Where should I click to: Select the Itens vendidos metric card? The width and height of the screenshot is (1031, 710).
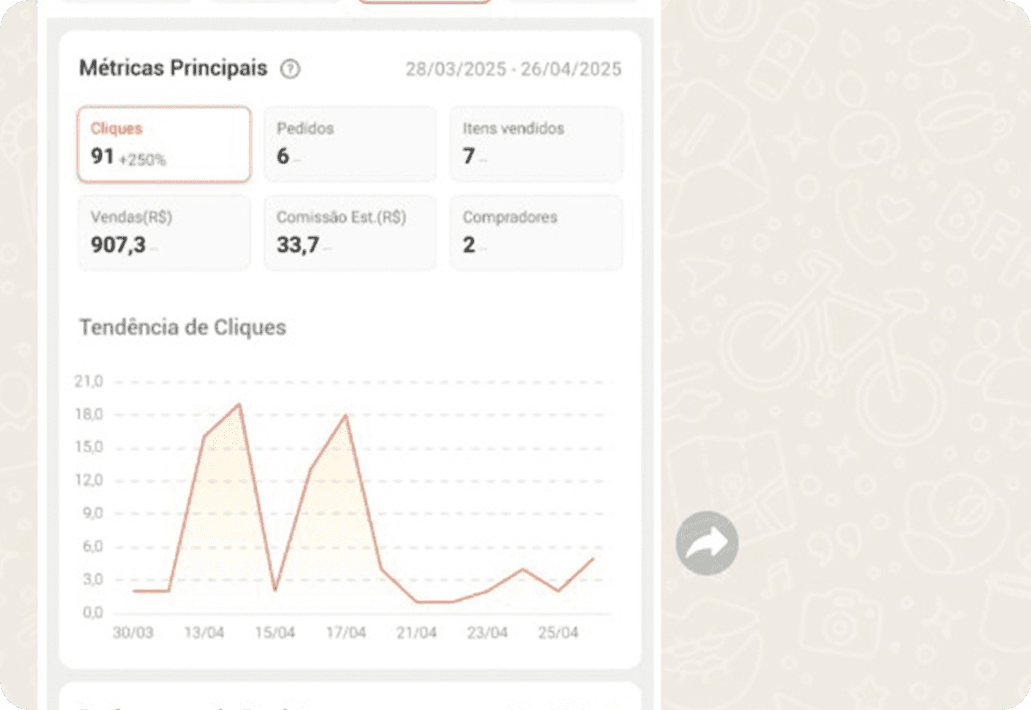536,144
